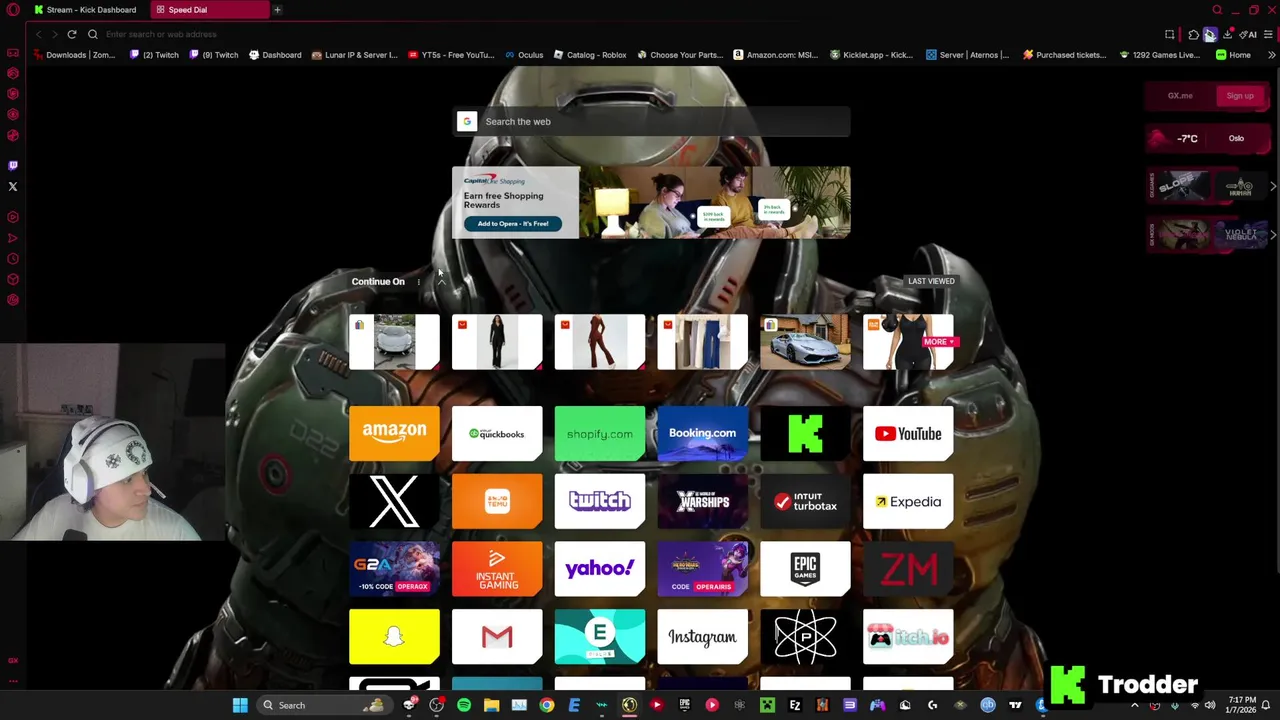Open the brown jumpsuit Continue On thumbnail

[x=600, y=342]
